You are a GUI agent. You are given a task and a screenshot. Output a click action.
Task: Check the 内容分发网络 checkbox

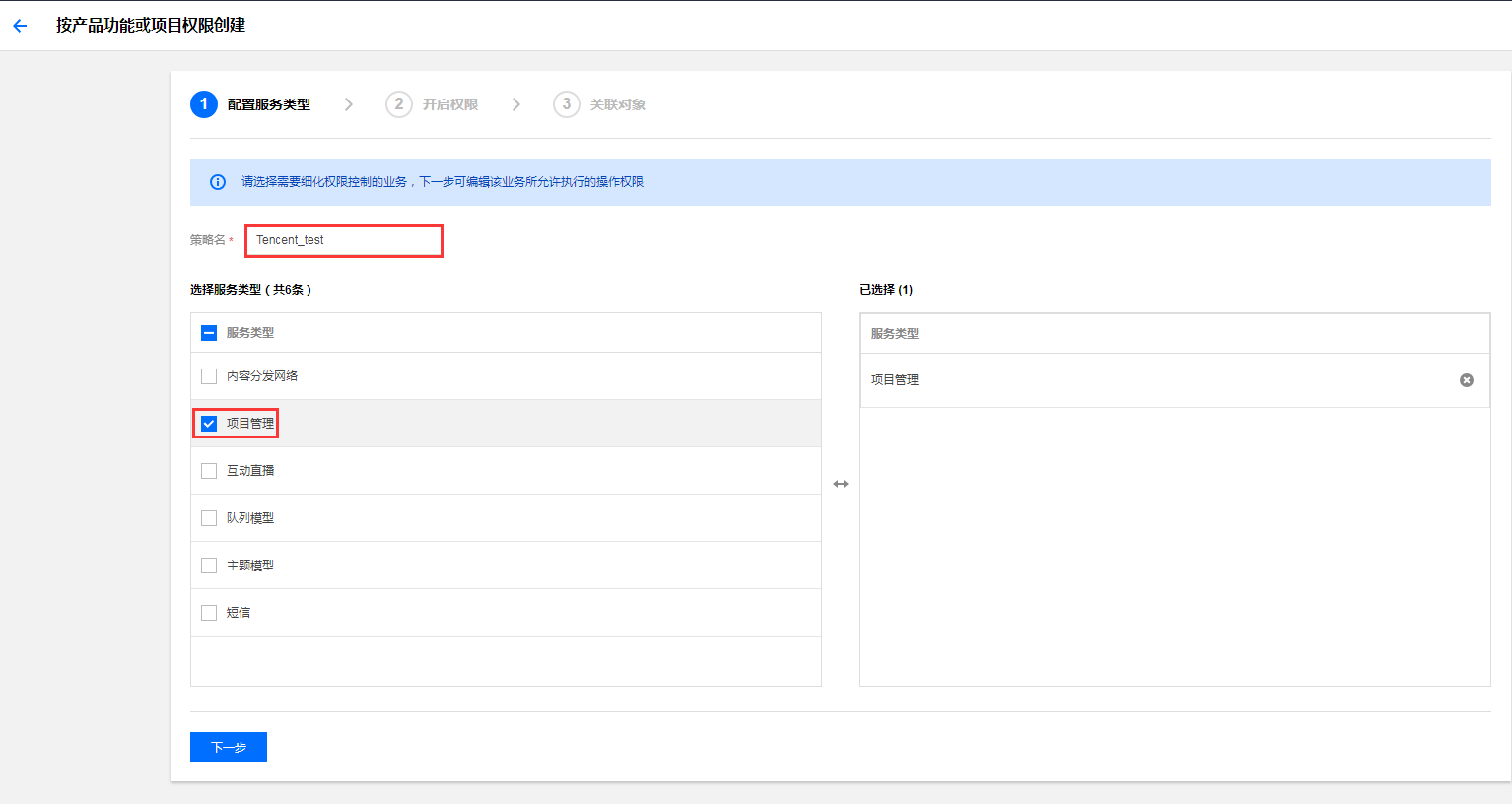(x=209, y=376)
